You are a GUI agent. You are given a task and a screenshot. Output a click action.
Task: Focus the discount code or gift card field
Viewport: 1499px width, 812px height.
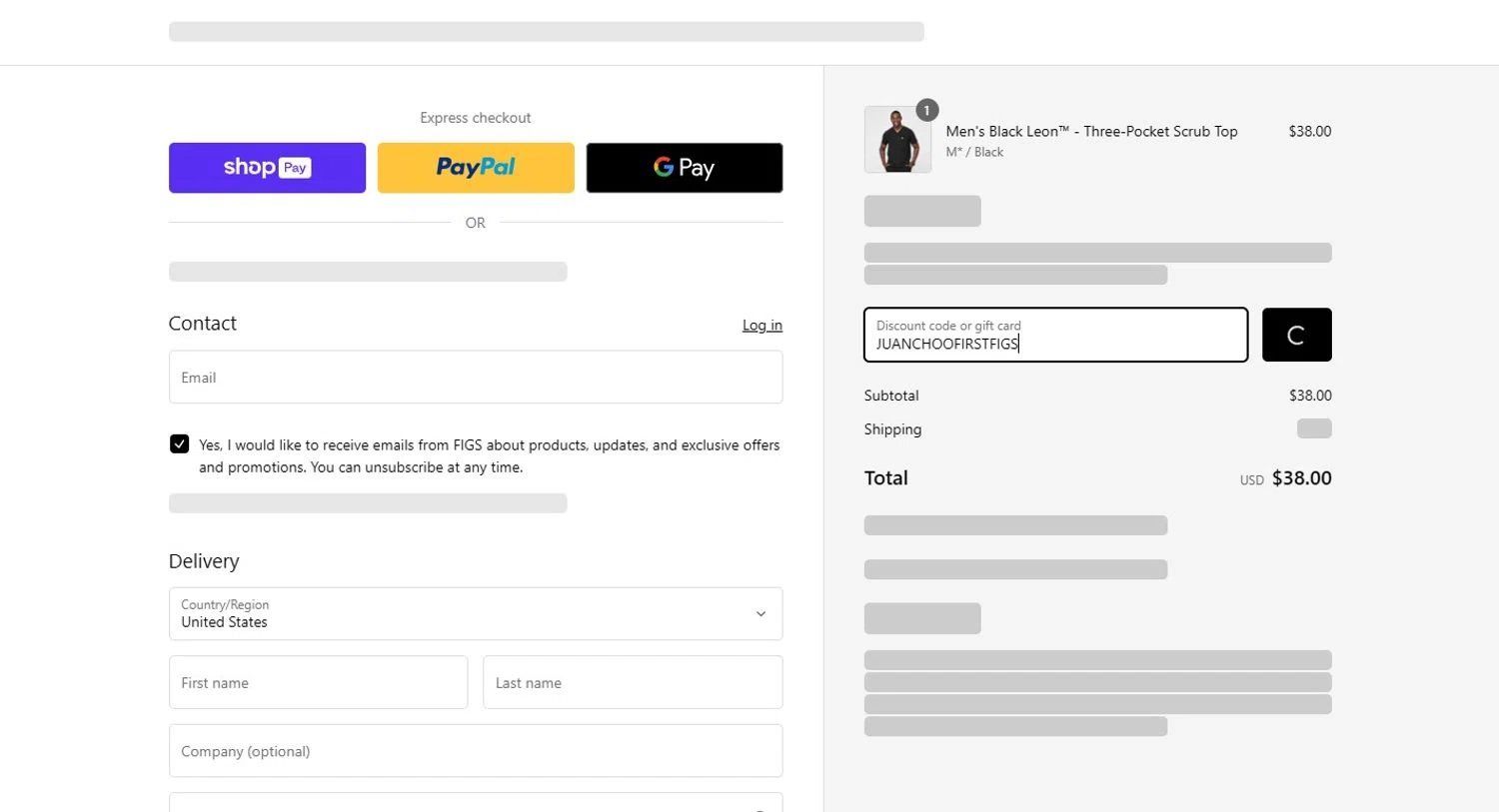click(x=1055, y=336)
